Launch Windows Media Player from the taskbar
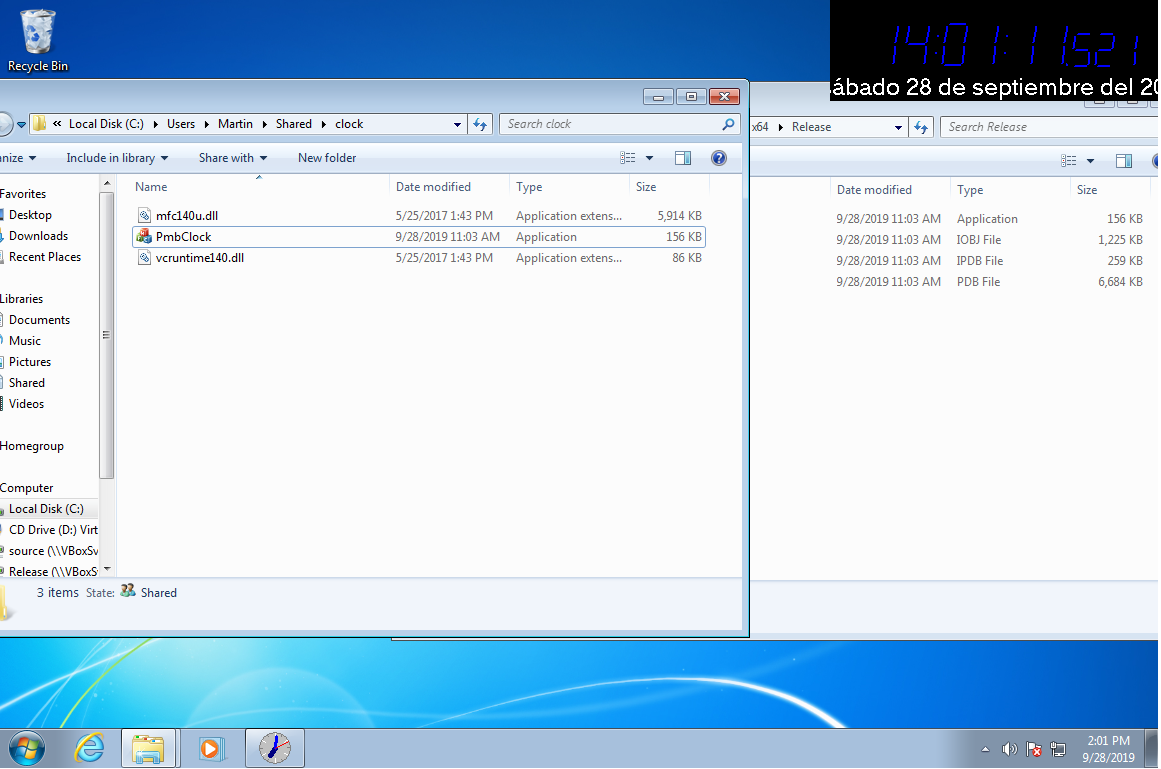This screenshot has width=1161, height=769. pyautogui.click(x=212, y=748)
